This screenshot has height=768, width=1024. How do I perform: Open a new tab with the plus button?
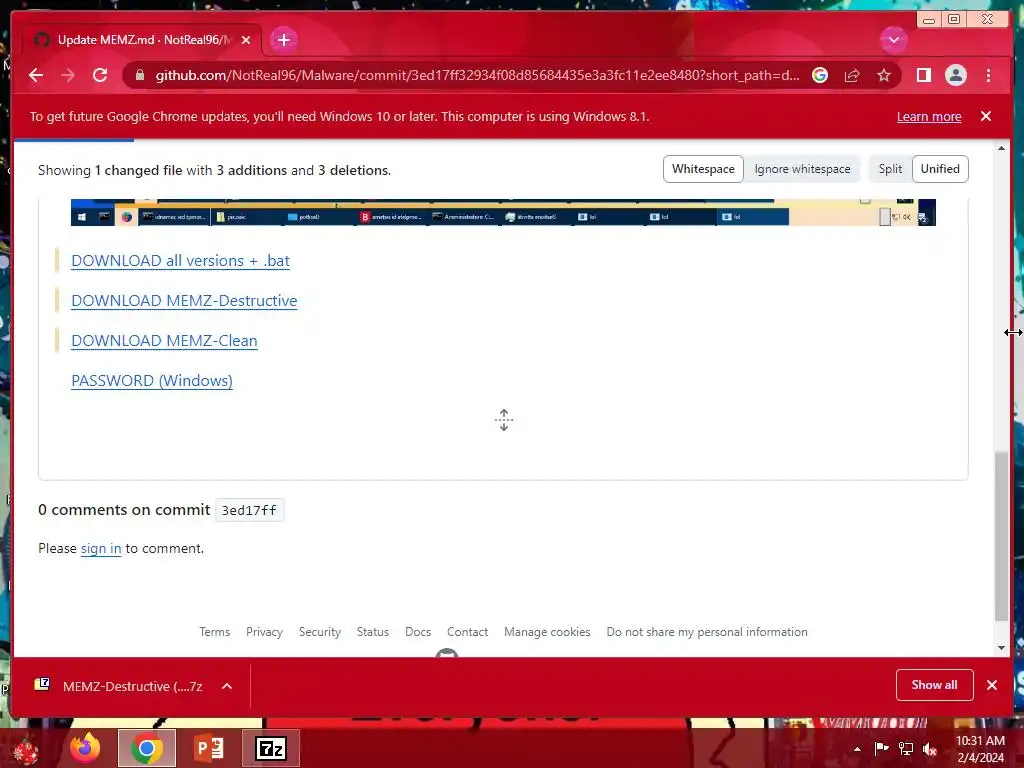coord(283,40)
